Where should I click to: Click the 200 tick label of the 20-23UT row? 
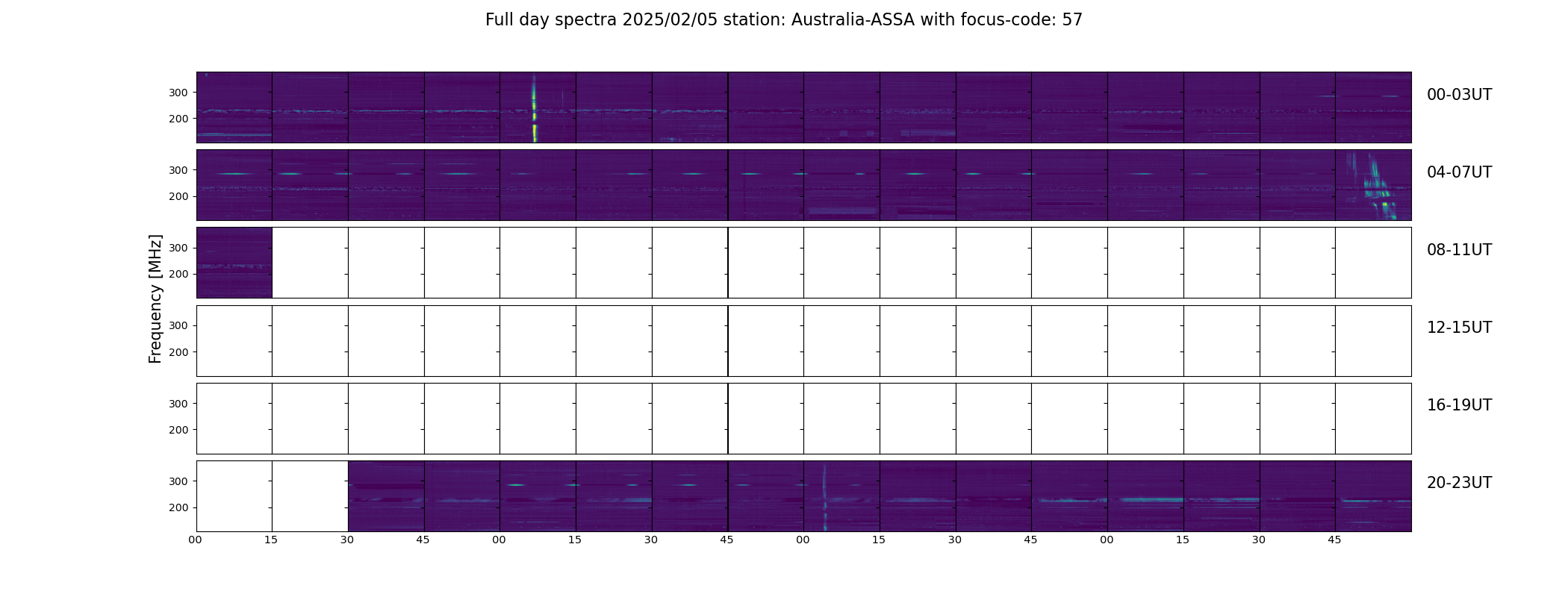(x=178, y=507)
